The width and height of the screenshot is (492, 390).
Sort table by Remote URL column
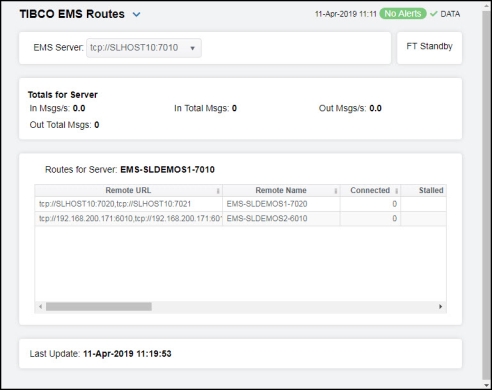coord(128,190)
